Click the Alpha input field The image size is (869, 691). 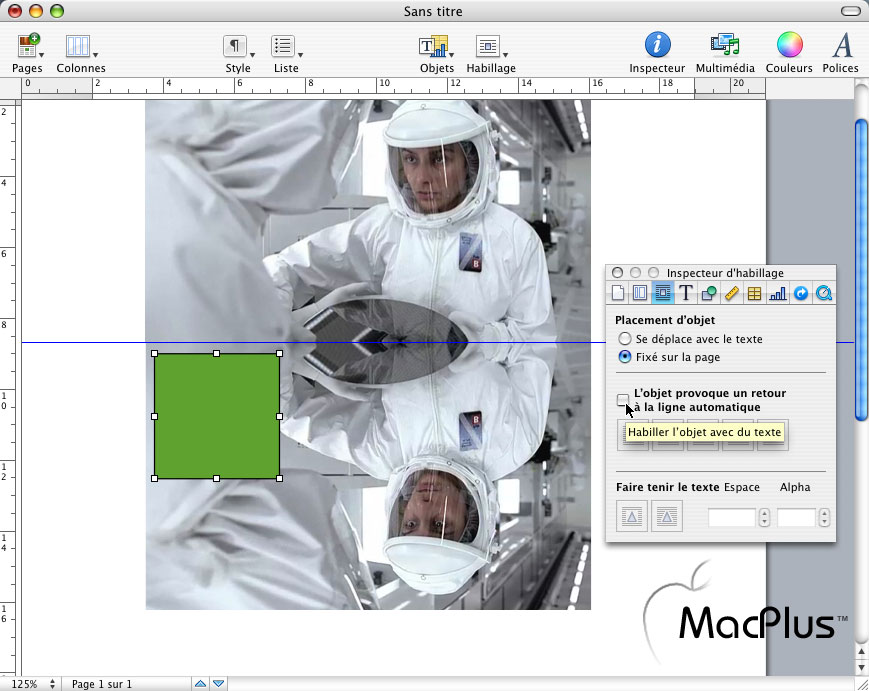click(x=796, y=518)
